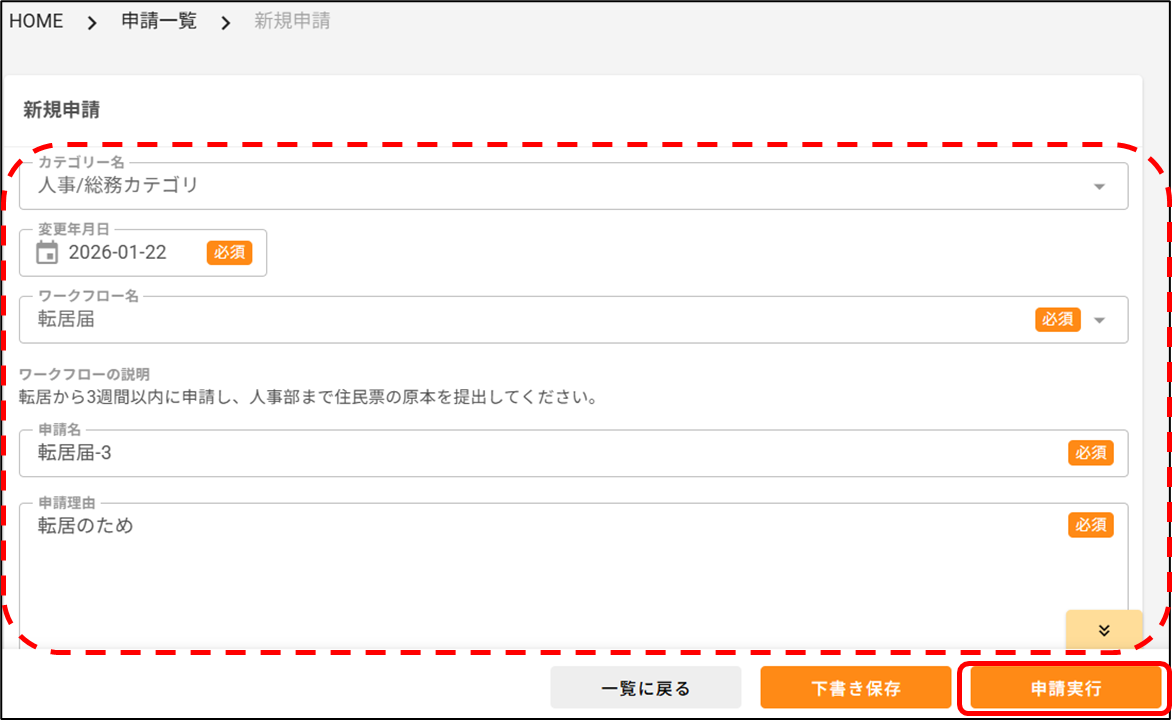Click the calendar icon in 変更年月日
1172x720 pixels.
click(x=47, y=253)
